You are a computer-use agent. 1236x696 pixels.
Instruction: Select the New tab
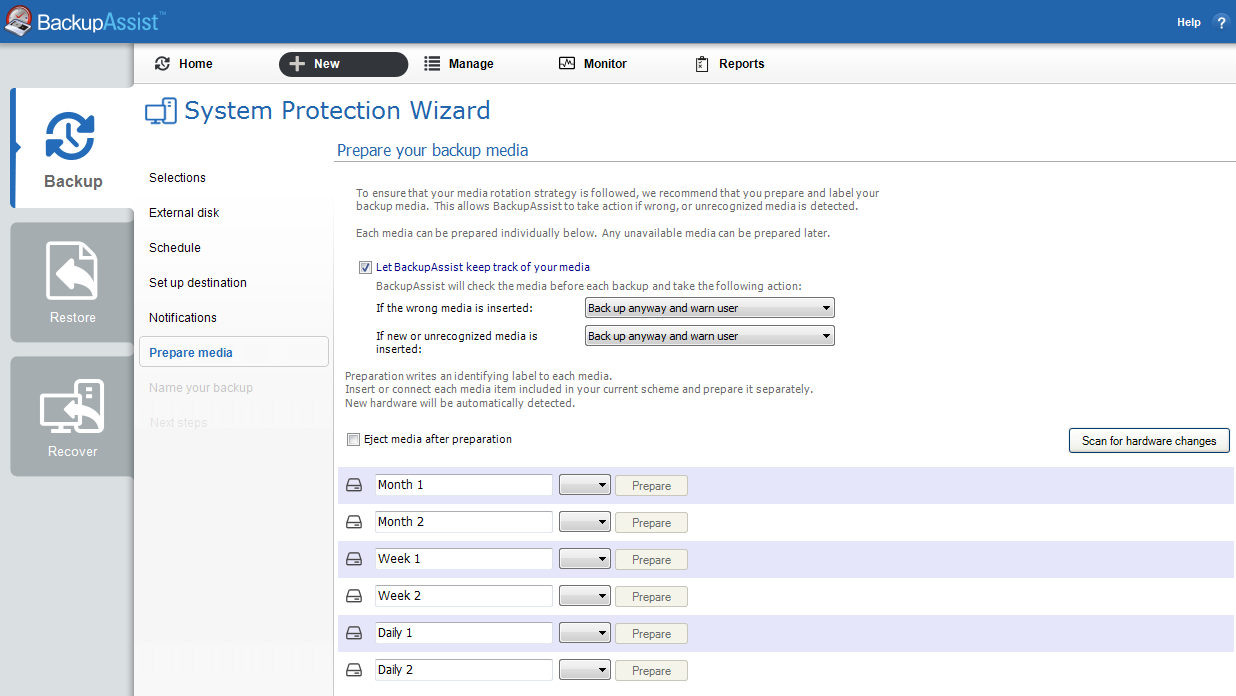pos(343,64)
